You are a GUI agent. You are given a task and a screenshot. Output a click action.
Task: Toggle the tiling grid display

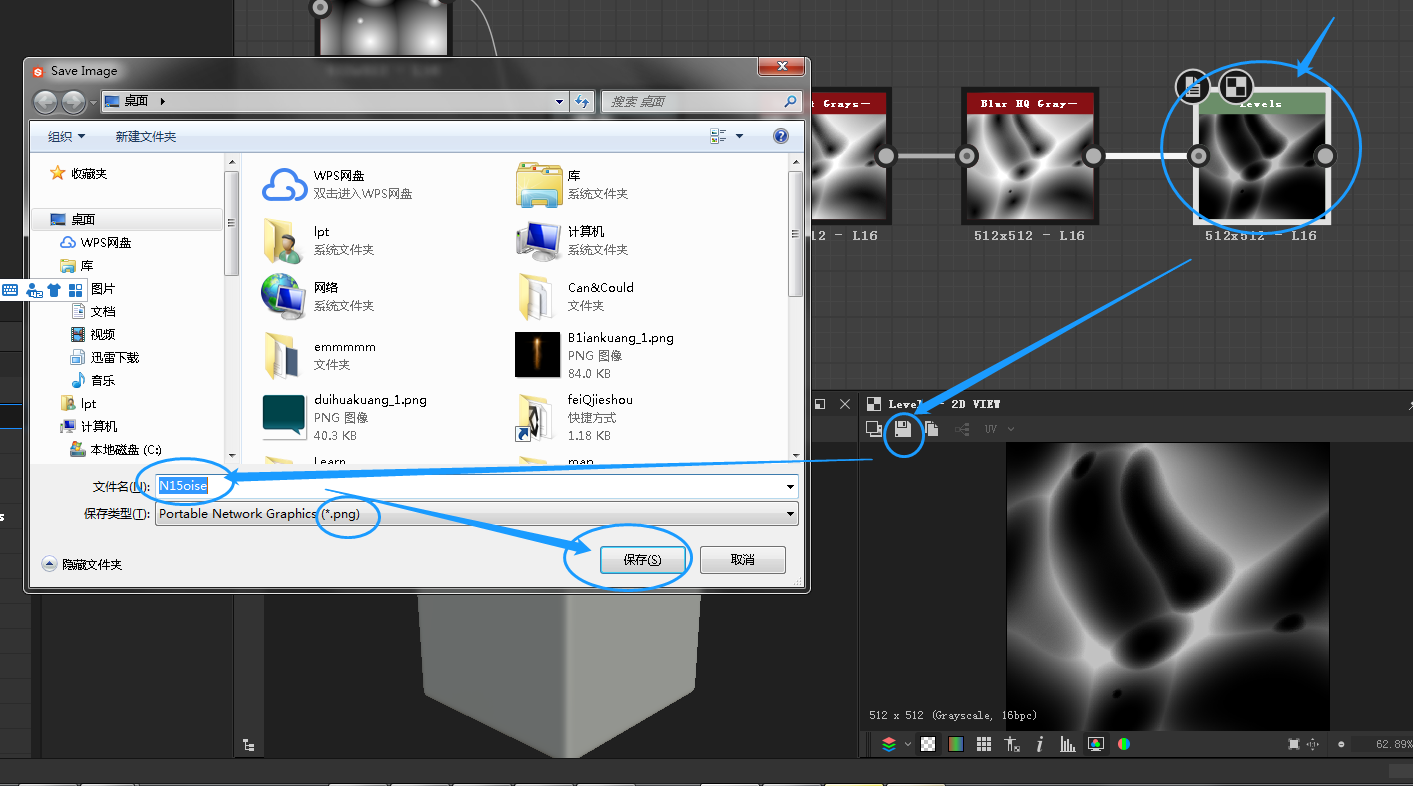pos(984,744)
